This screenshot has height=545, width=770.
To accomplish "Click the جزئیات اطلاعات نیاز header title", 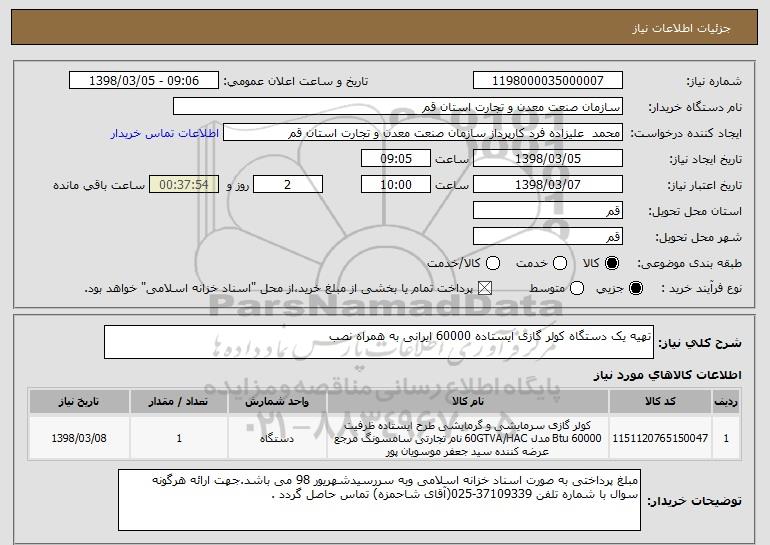I will pyautogui.click(x=681, y=28).
